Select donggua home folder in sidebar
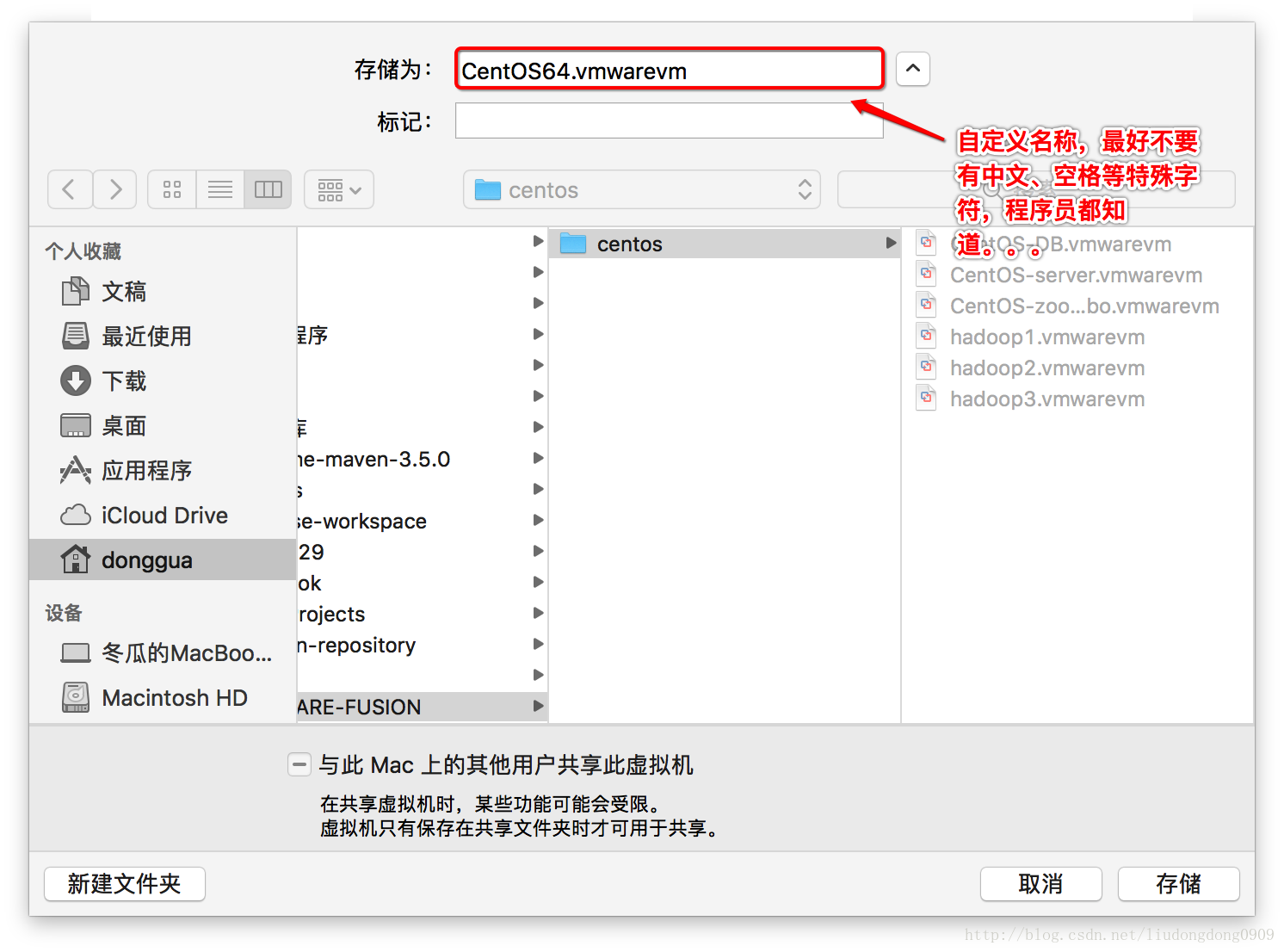Screen dimensions: 1284x952 pyautogui.click(x=163, y=559)
